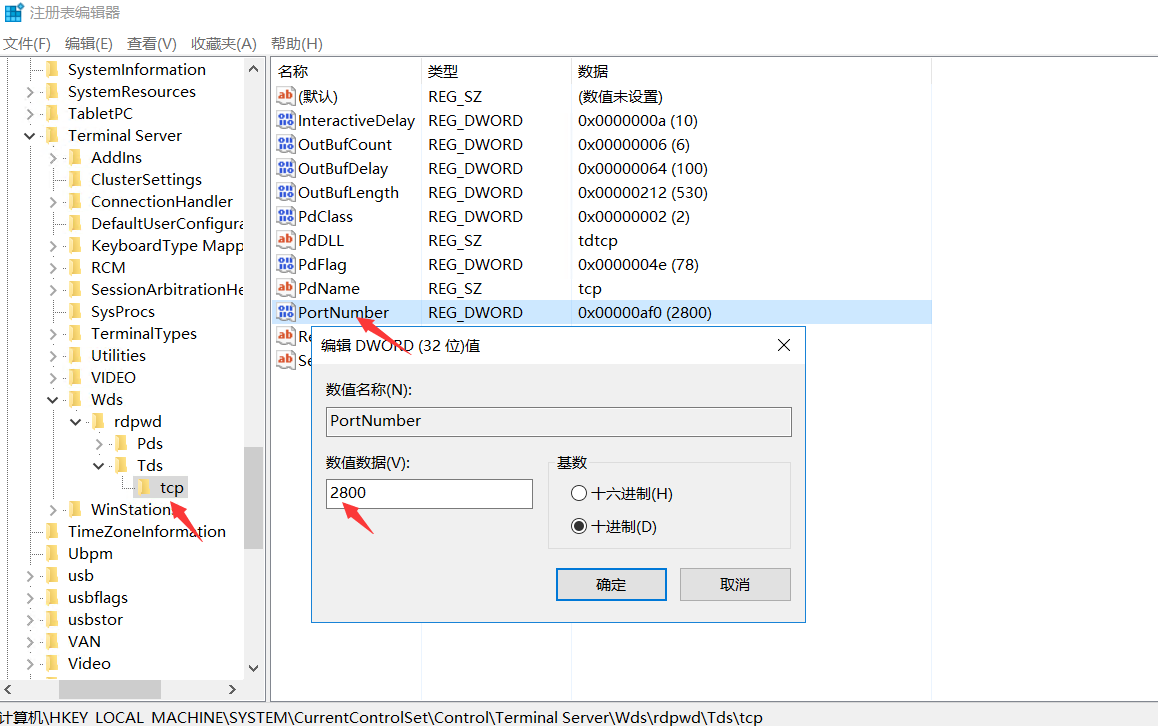Click inside the 数值数据 input field
1158x726 pixels.
[428, 493]
